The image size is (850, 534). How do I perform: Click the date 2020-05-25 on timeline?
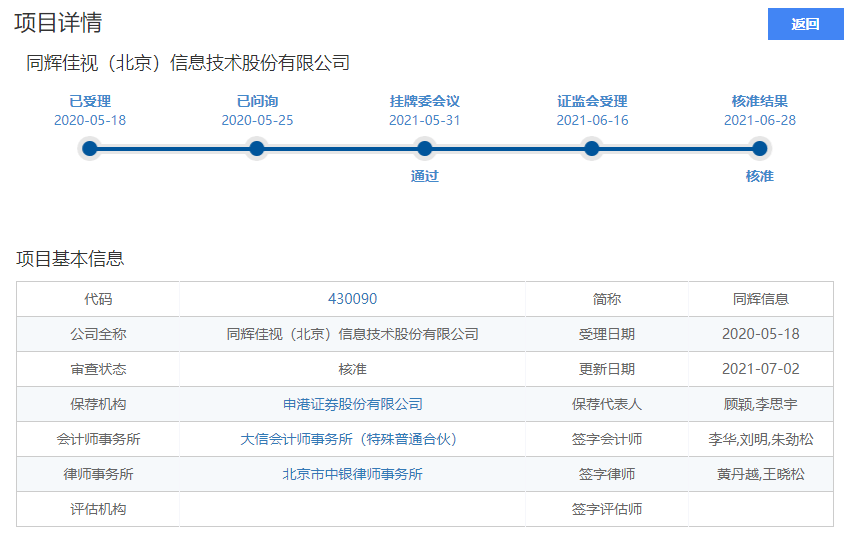257,120
